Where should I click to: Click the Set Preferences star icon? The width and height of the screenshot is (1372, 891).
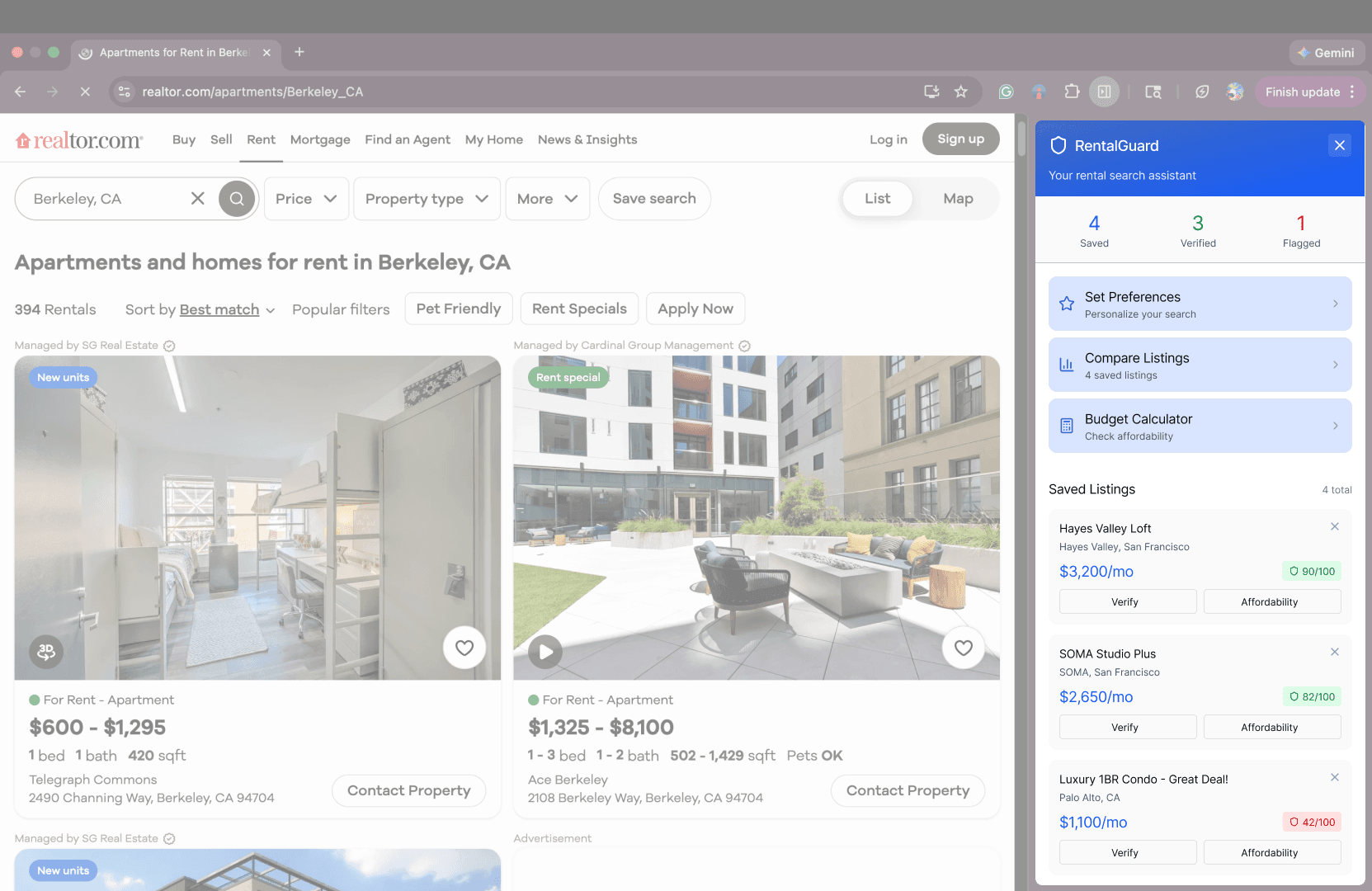click(1067, 304)
